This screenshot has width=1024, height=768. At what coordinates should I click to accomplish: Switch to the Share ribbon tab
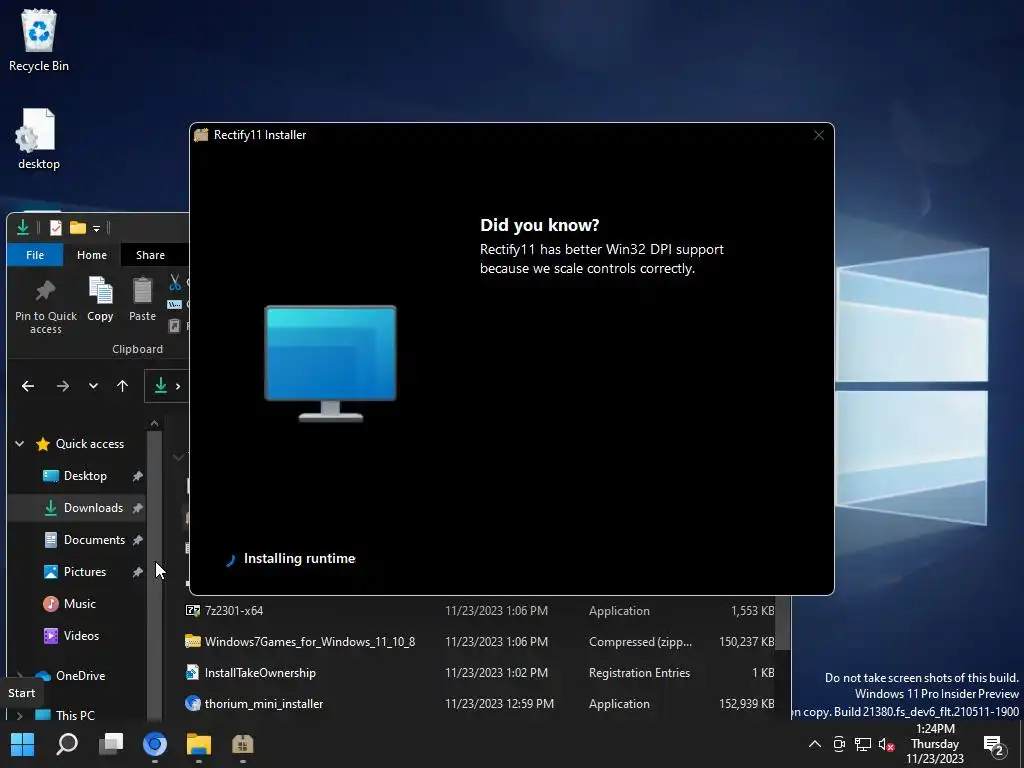pyautogui.click(x=150, y=255)
